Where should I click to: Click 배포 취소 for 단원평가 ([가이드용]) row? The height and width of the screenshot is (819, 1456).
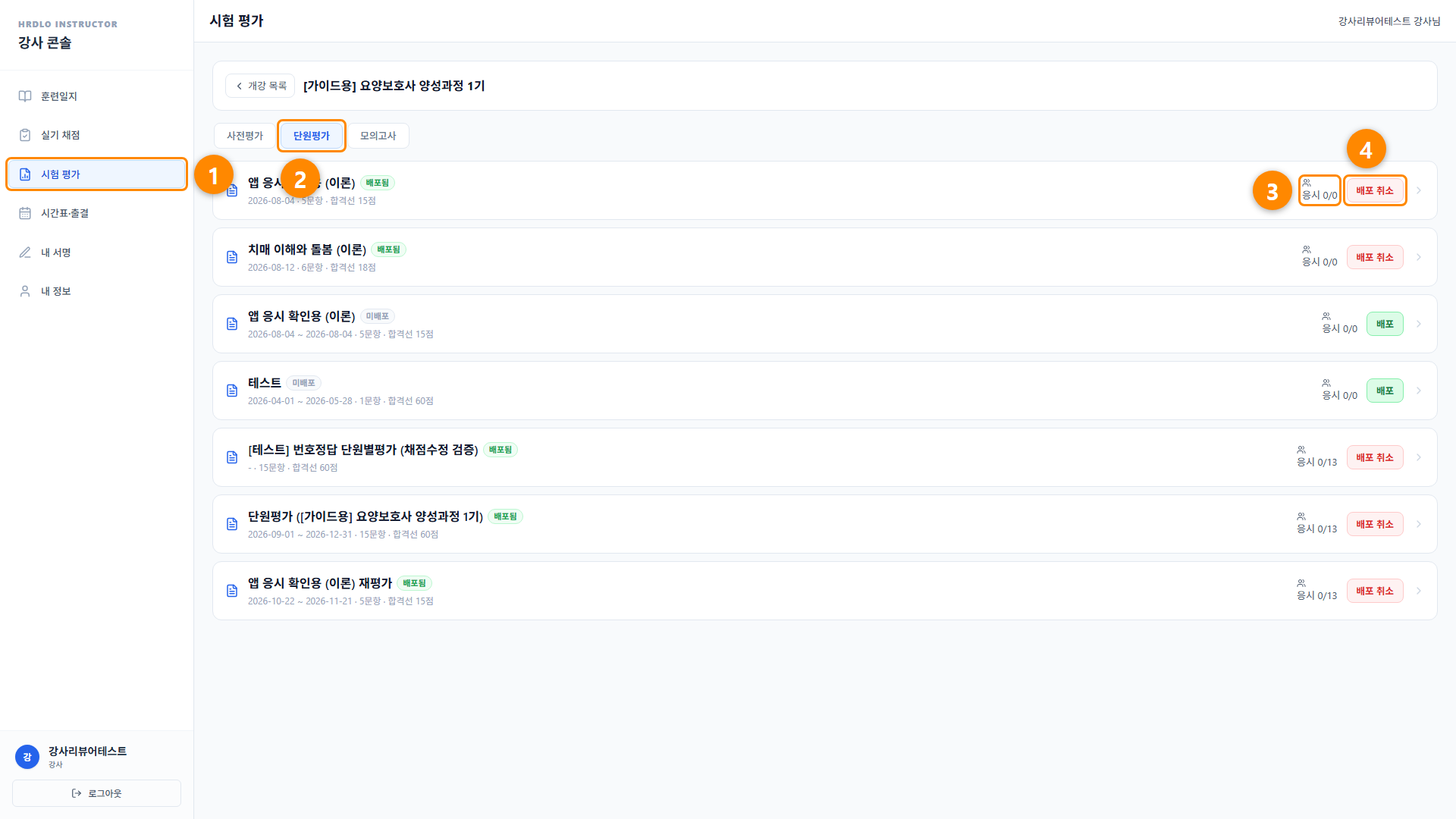coord(1375,524)
